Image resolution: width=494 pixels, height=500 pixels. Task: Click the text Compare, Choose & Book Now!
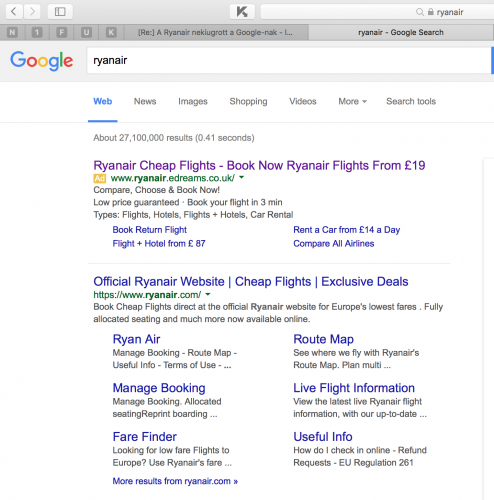point(157,190)
